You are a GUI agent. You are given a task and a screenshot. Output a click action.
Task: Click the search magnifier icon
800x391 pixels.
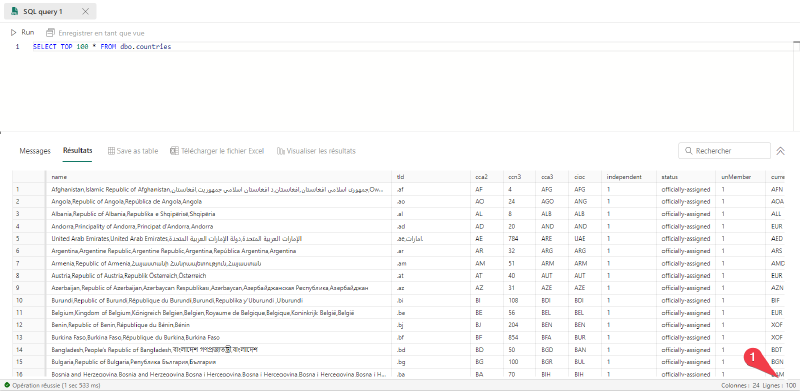(689, 151)
